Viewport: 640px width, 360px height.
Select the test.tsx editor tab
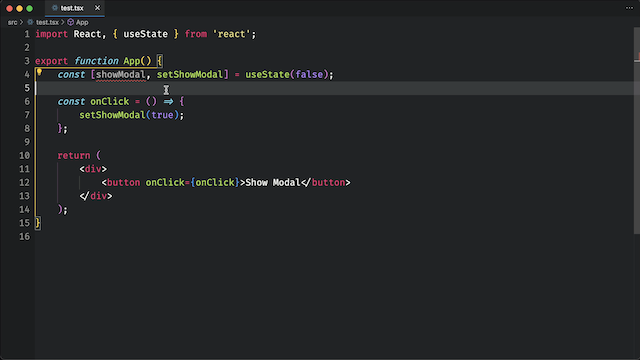coord(75,8)
